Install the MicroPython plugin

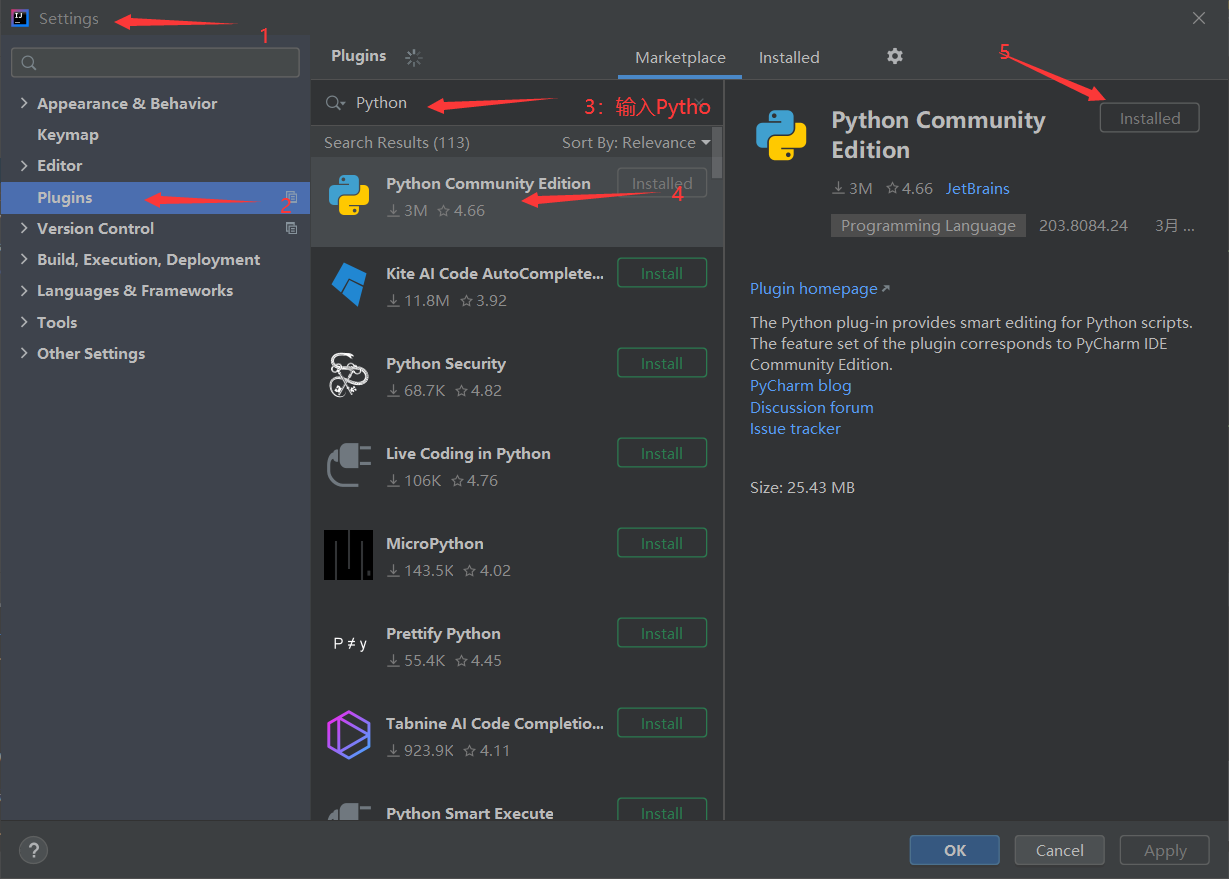click(662, 543)
